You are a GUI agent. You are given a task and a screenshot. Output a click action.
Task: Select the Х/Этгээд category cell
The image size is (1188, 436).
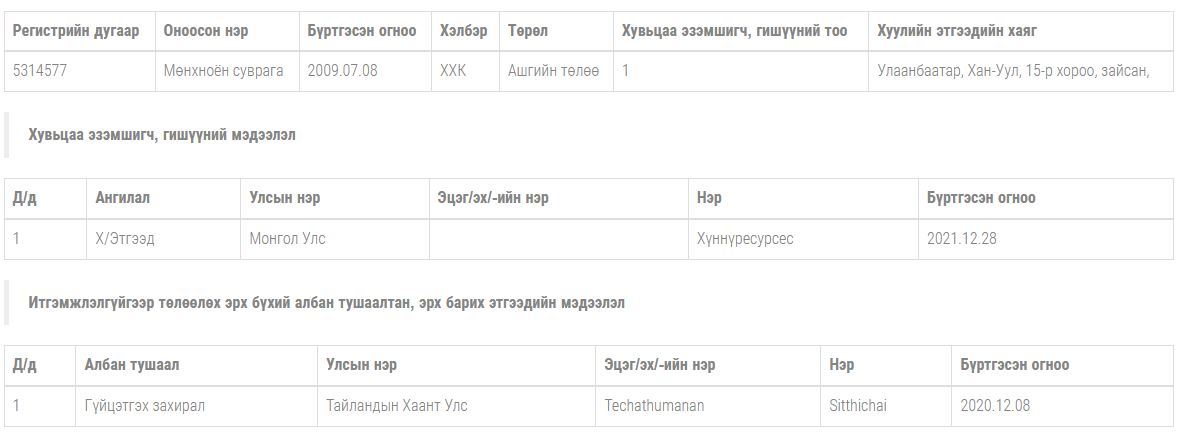point(164,239)
